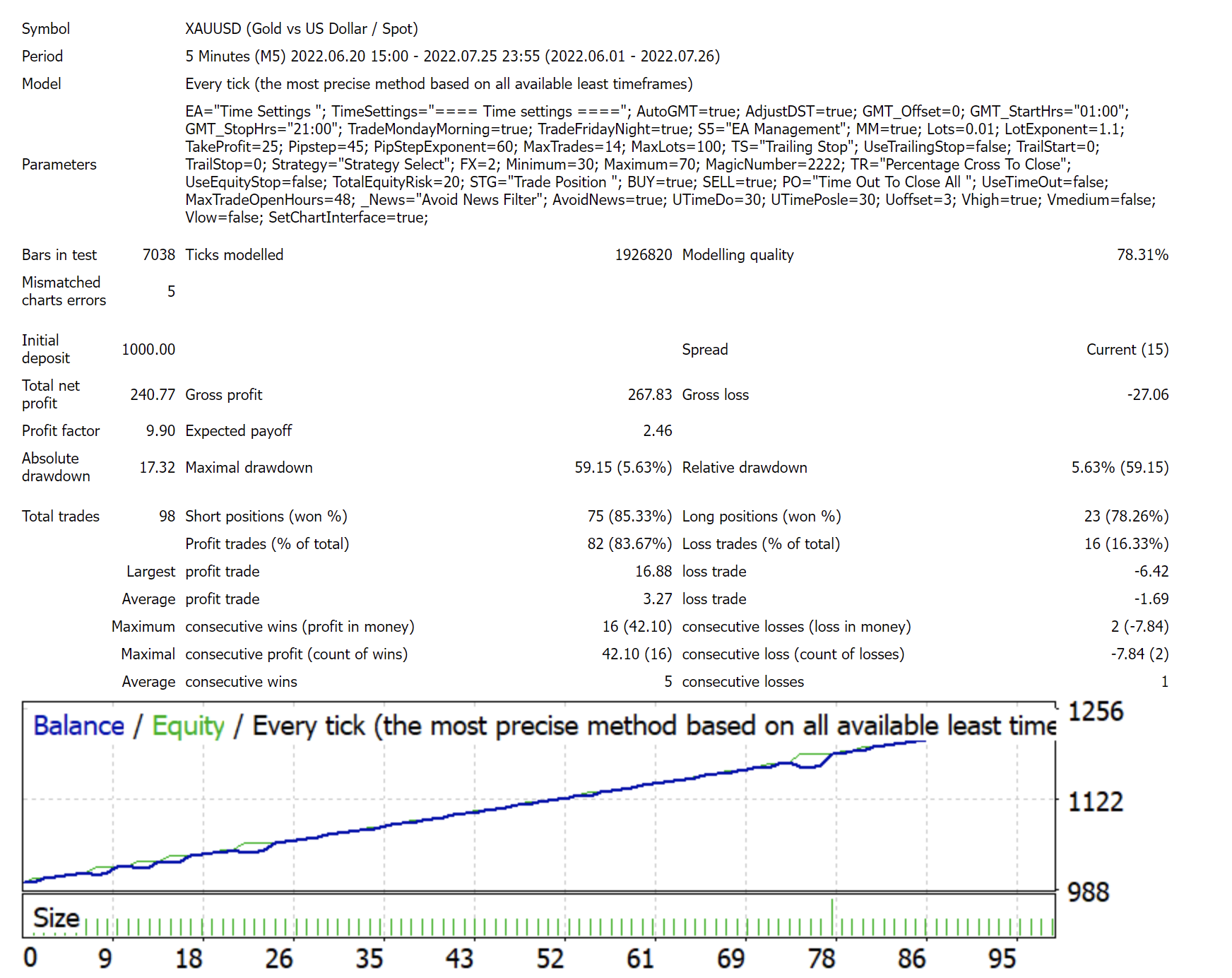Click the Profit factor value 9.90
This screenshot has height=978, width=1232.
click(x=160, y=431)
